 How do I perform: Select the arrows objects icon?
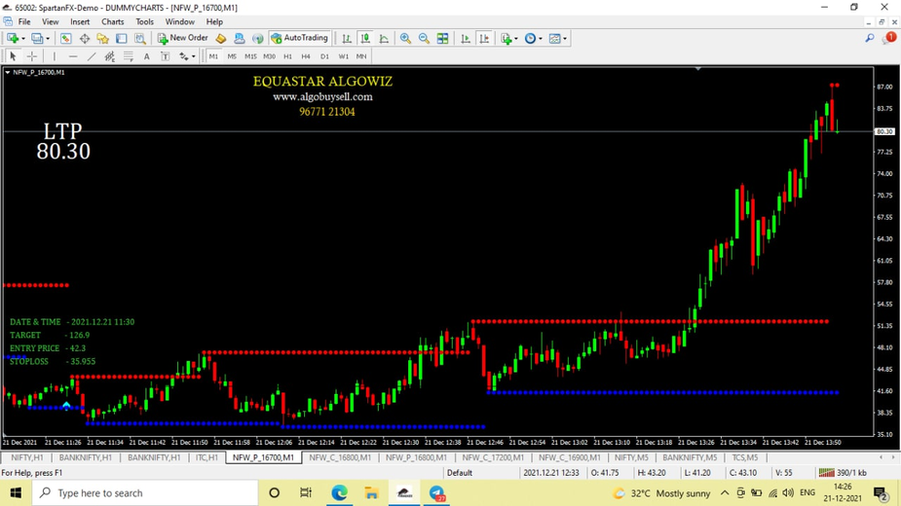click(x=183, y=56)
